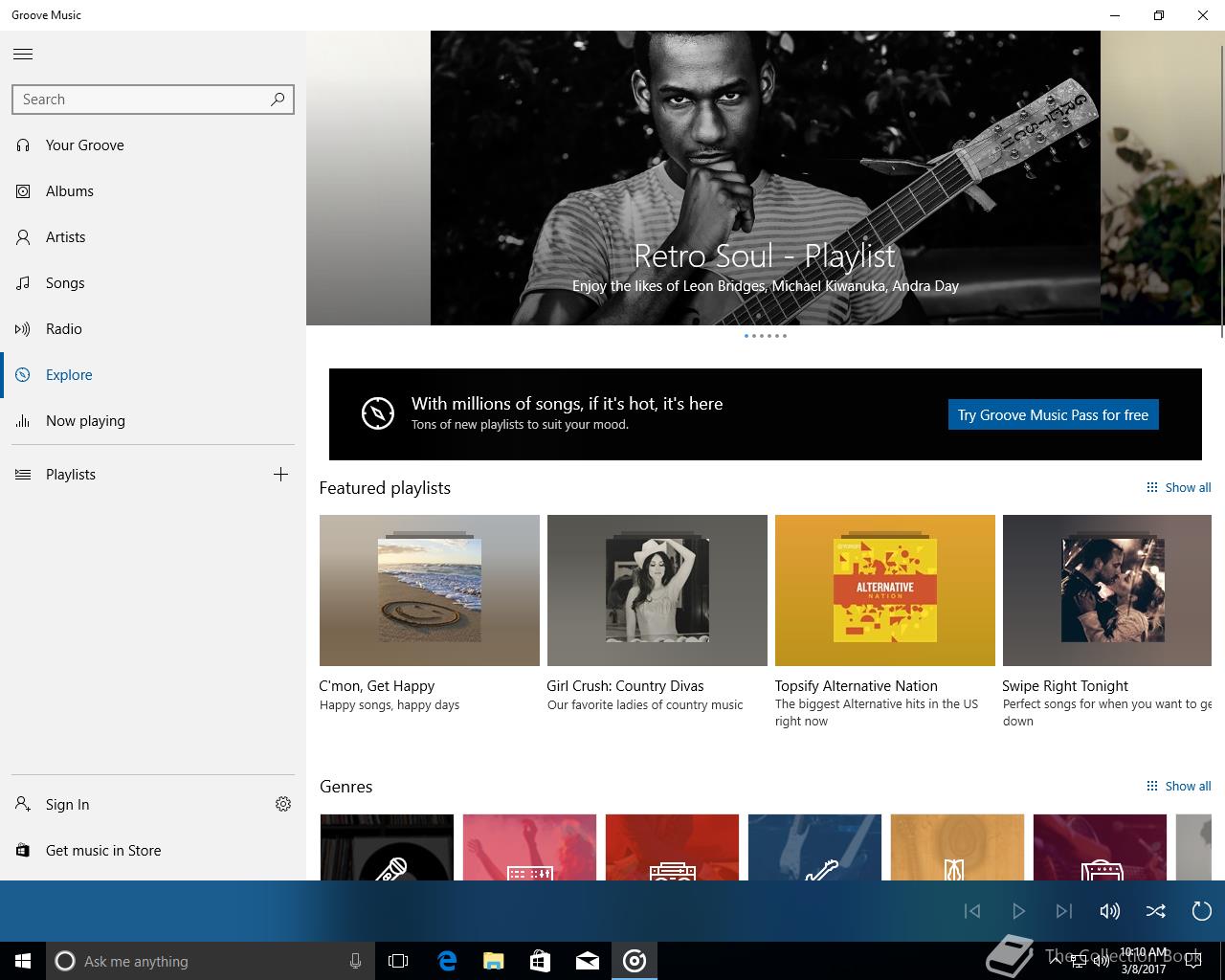Open Mail app from taskbar
The image size is (1225, 980).
point(588,961)
